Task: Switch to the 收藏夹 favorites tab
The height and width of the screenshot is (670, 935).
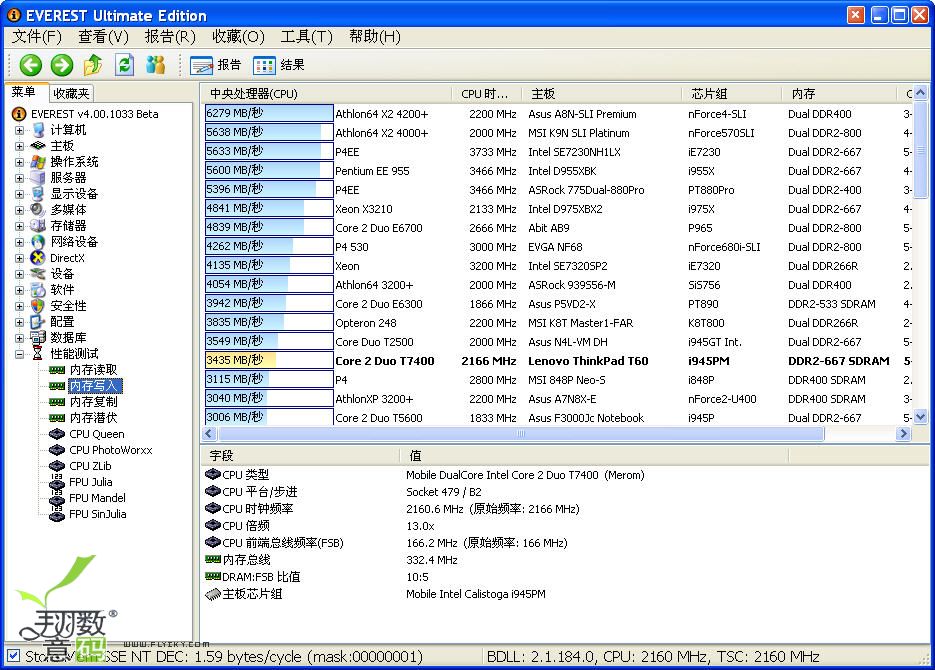Action: [x=71, y=94]
